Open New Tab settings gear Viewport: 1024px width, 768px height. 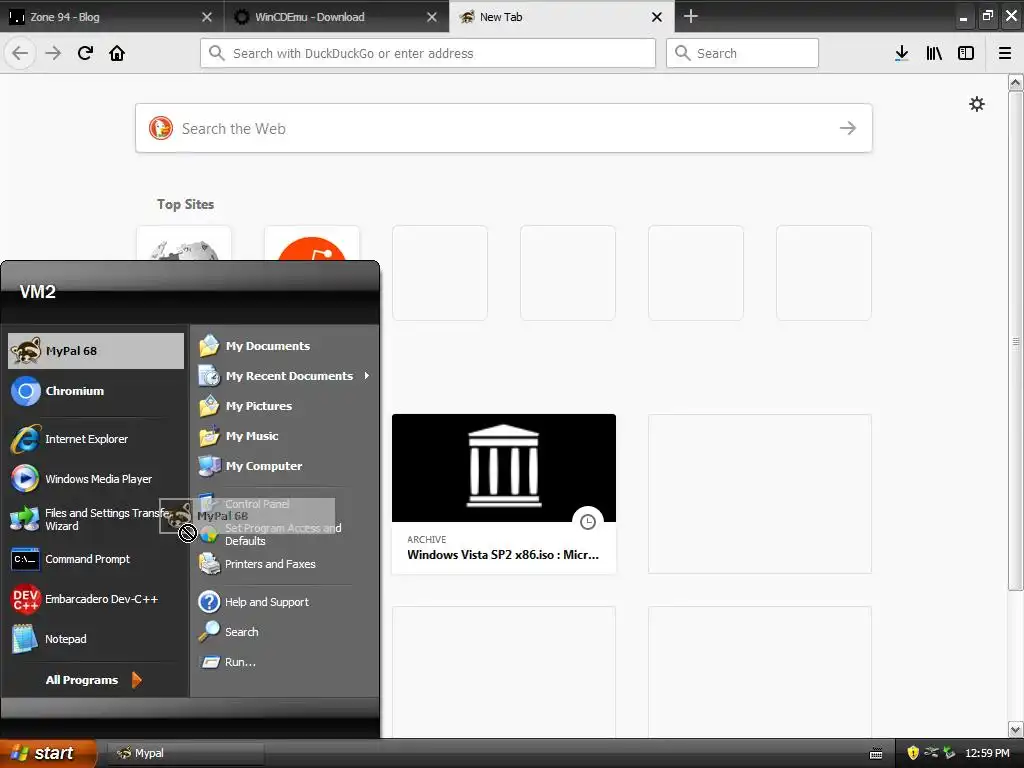click(x=976, y=104)
